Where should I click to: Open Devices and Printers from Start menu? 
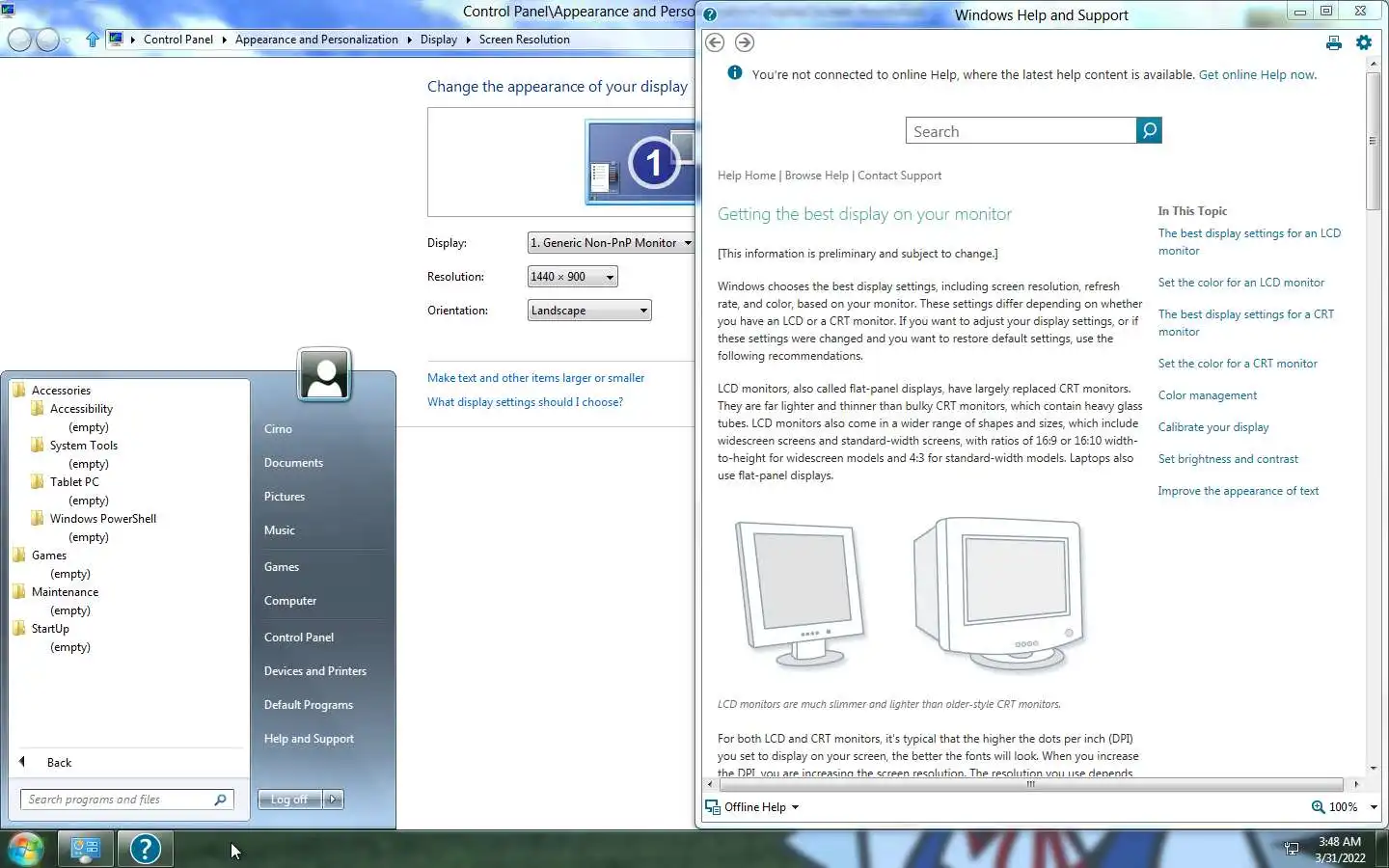315,671
